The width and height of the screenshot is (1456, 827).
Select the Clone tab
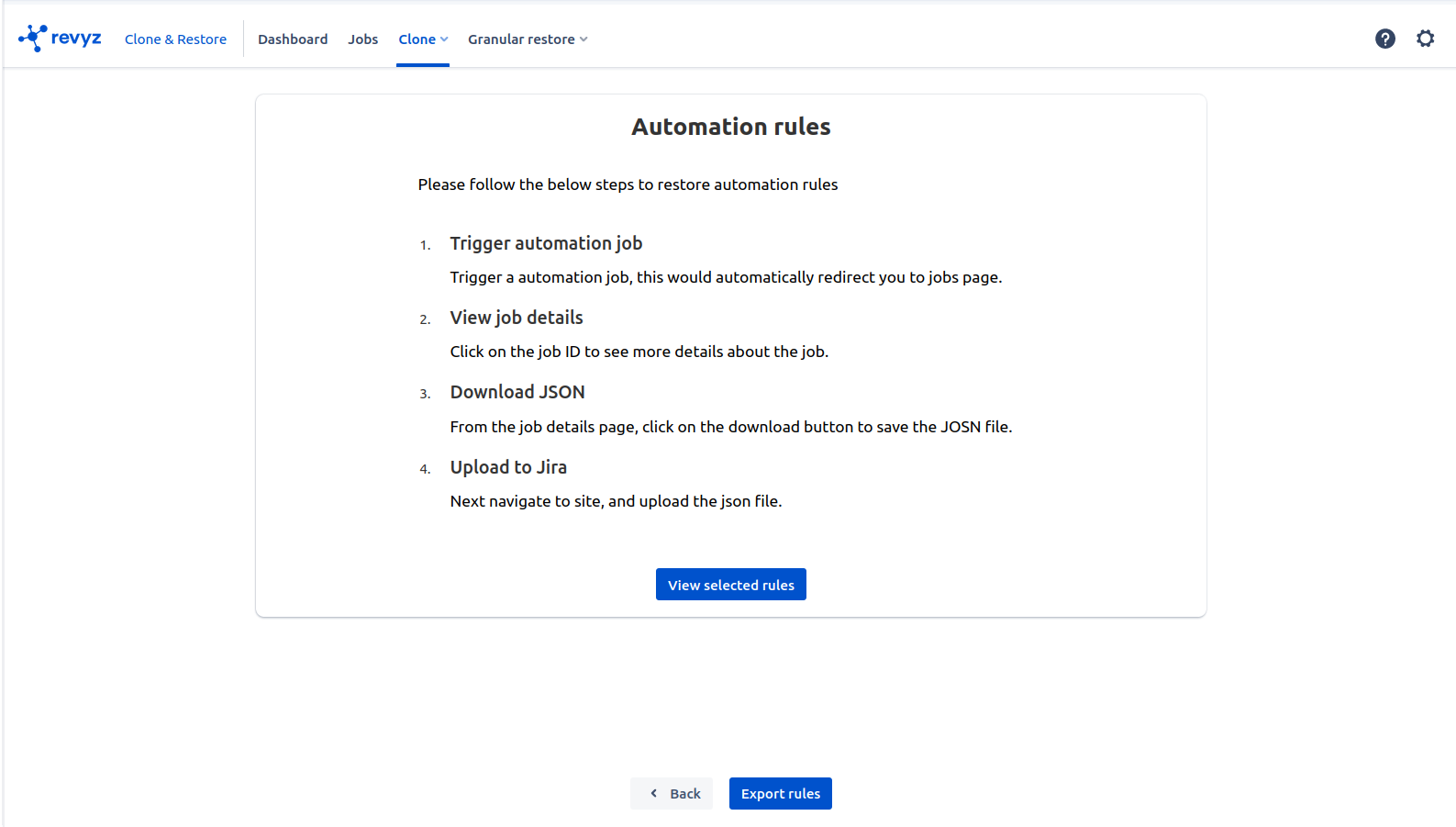pyautogui.click(x=417, y=39)
